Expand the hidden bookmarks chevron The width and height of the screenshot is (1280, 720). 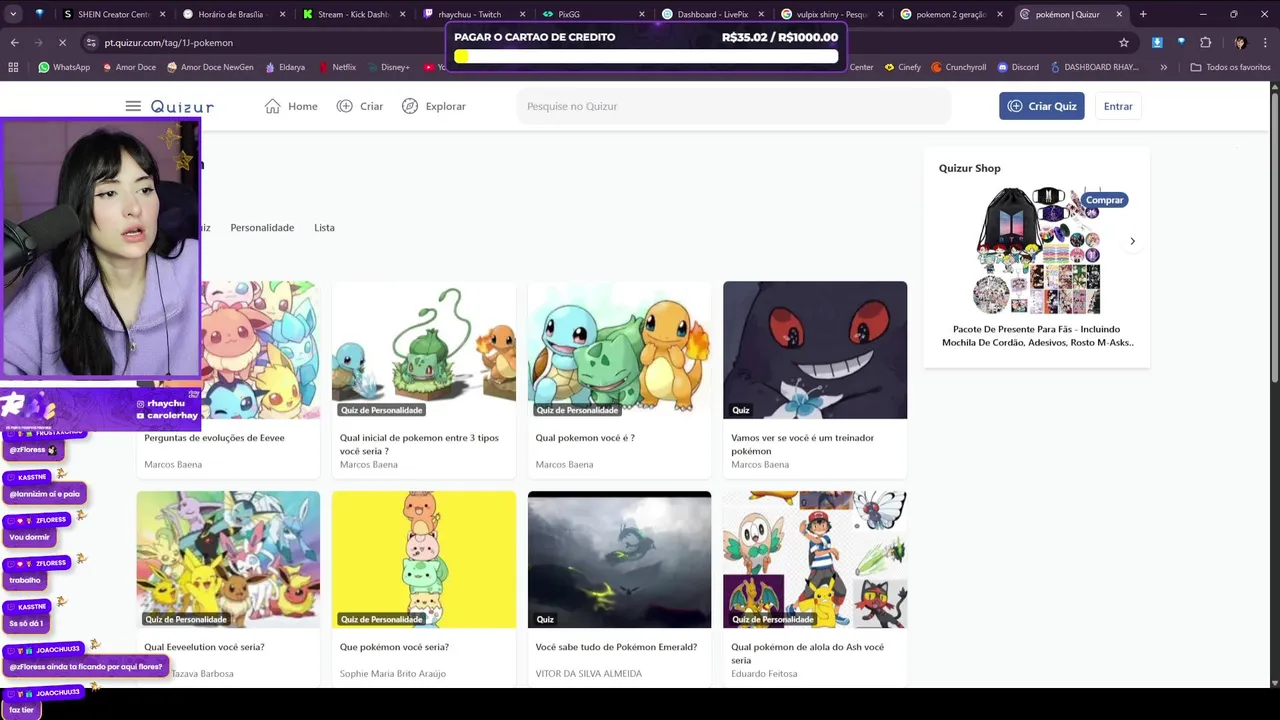(1163, 67)
